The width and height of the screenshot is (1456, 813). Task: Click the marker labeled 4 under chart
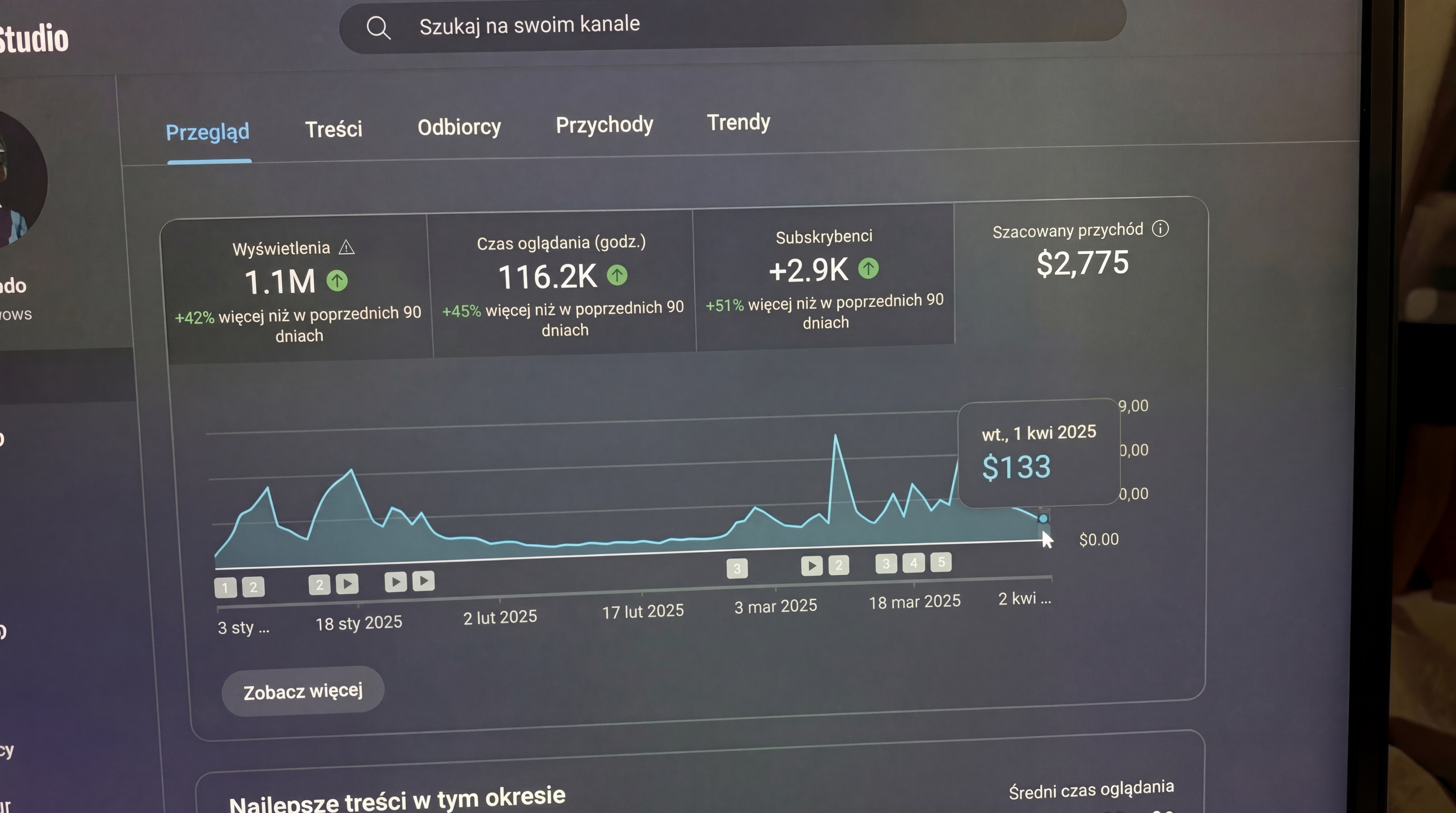(x=913, y=563)
